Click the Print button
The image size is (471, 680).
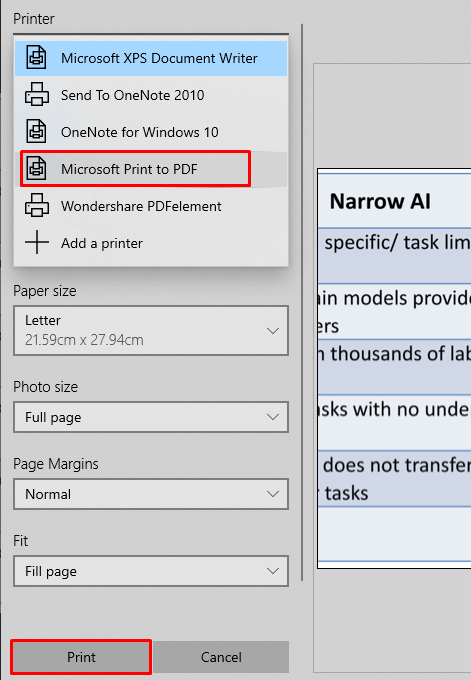pyautogui.click(x=81, y=657)
